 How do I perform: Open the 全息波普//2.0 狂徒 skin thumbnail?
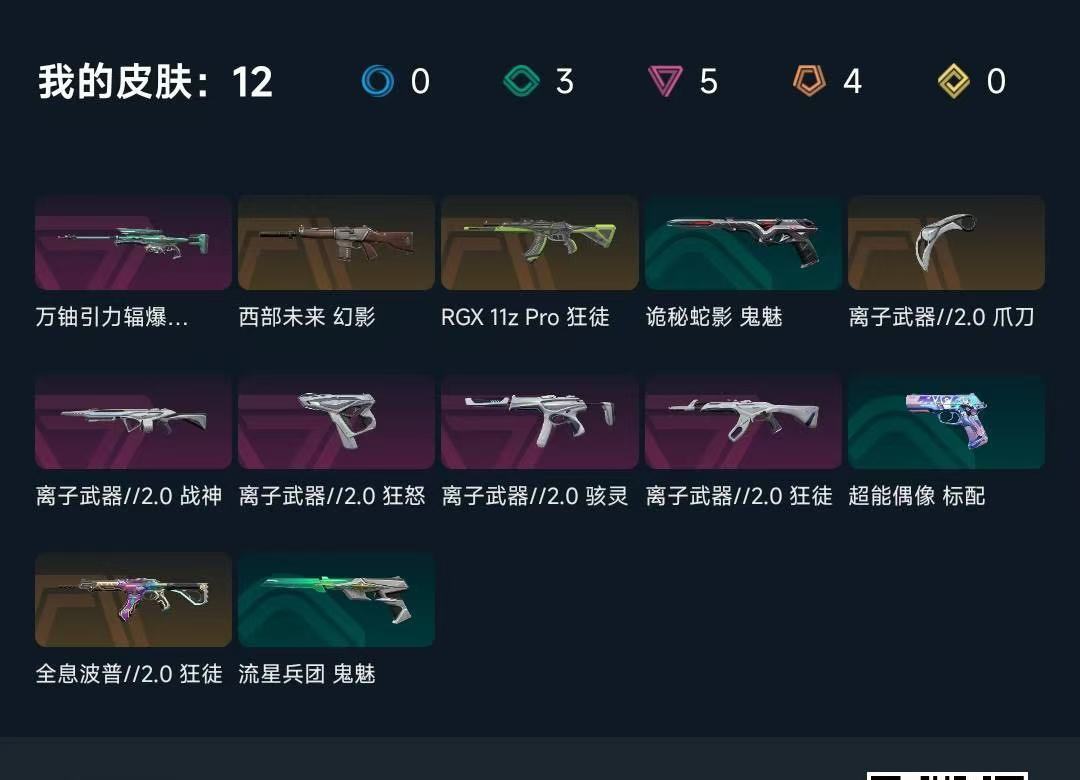(x=133, y=599)
